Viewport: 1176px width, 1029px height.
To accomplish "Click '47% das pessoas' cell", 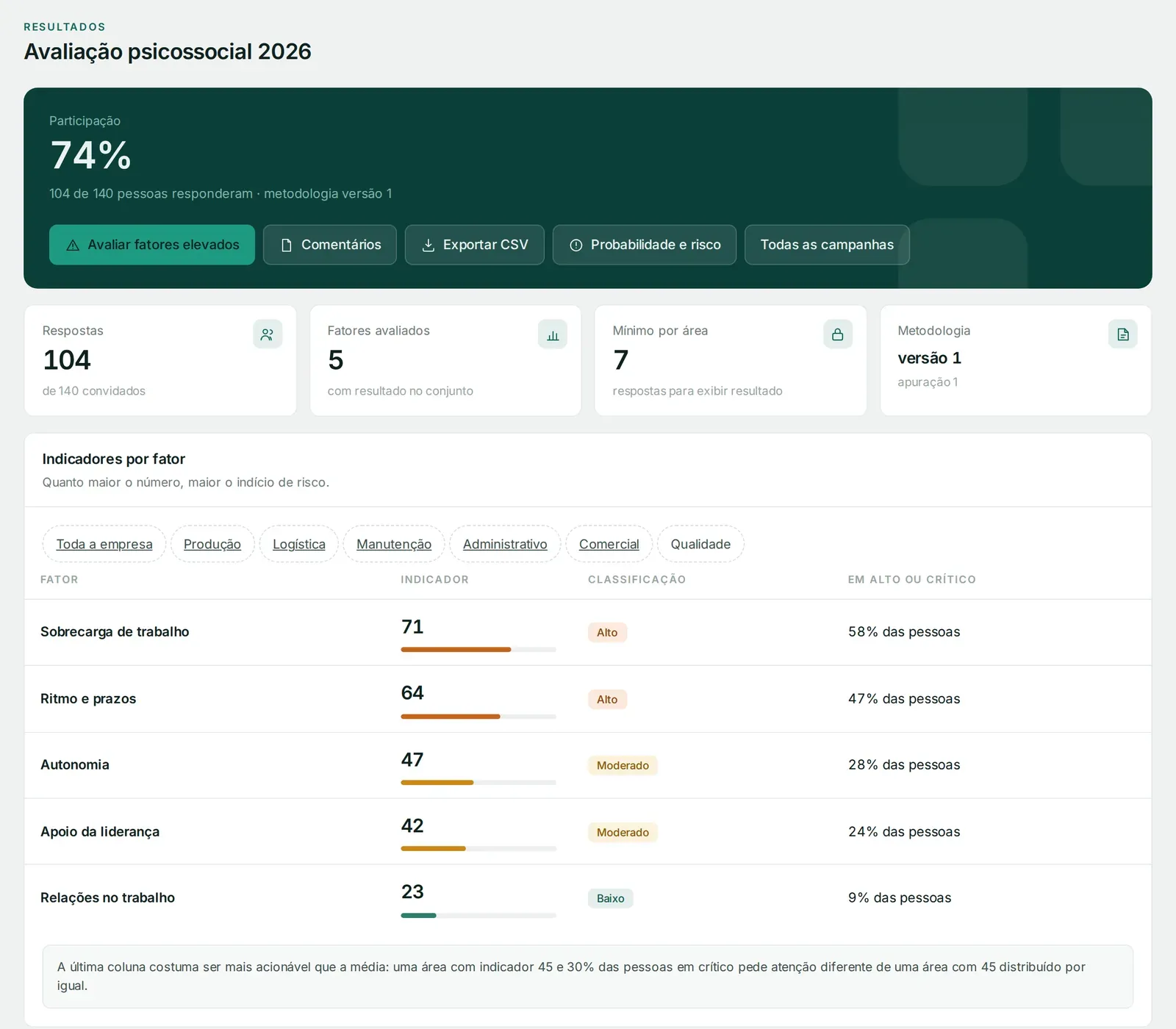I will click(904, 699).
